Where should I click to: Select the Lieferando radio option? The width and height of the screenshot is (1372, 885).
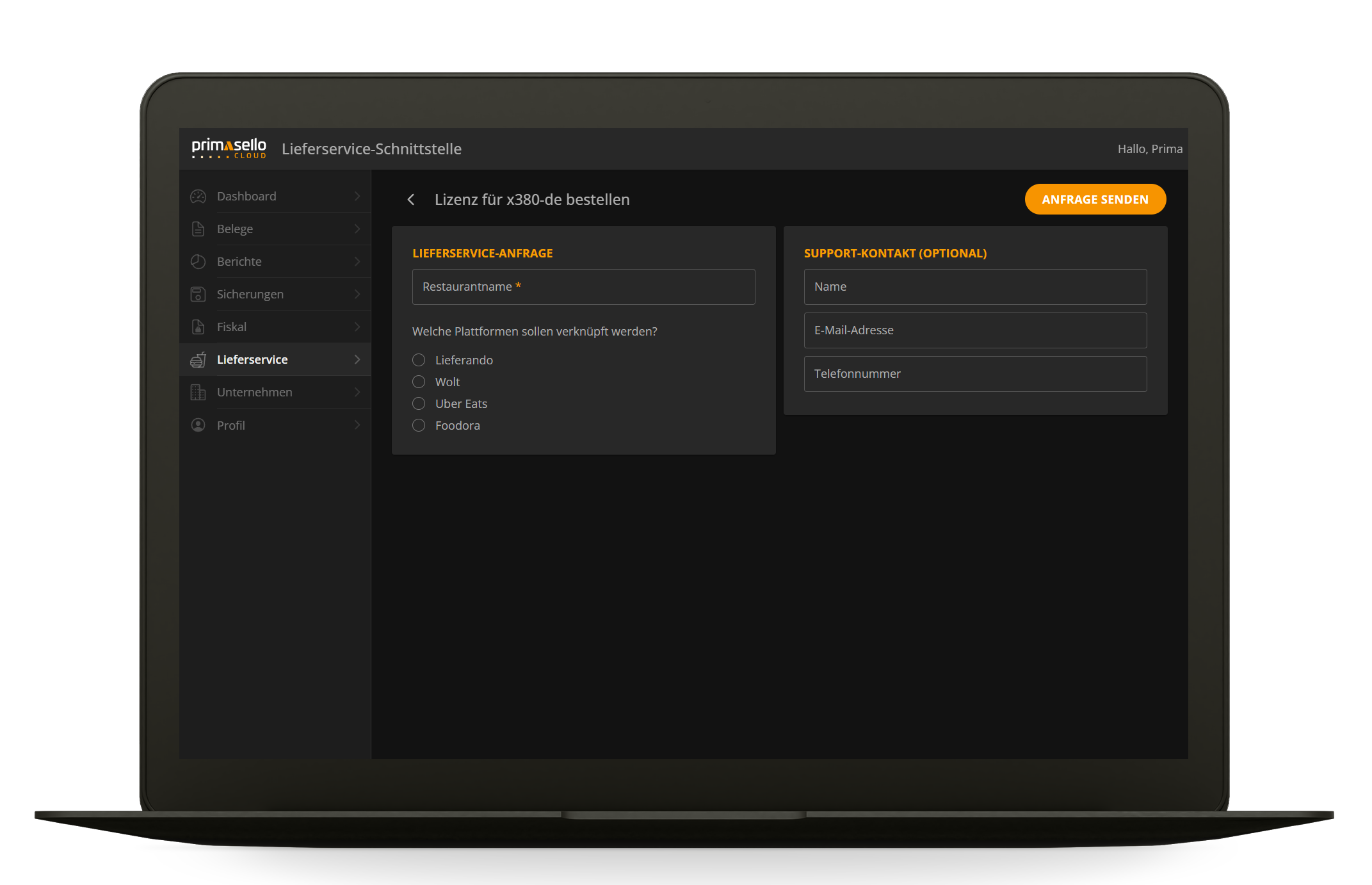419,360
